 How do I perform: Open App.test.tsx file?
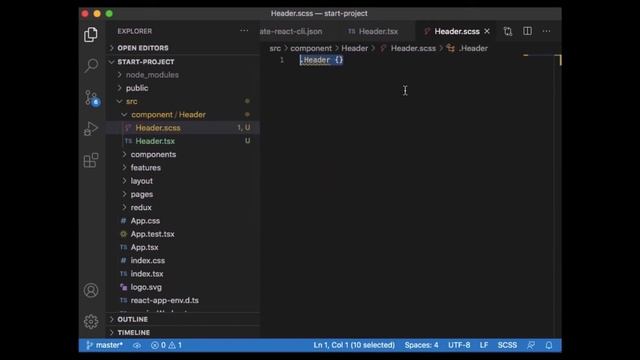pyautogui.click(x=182, y=234)
